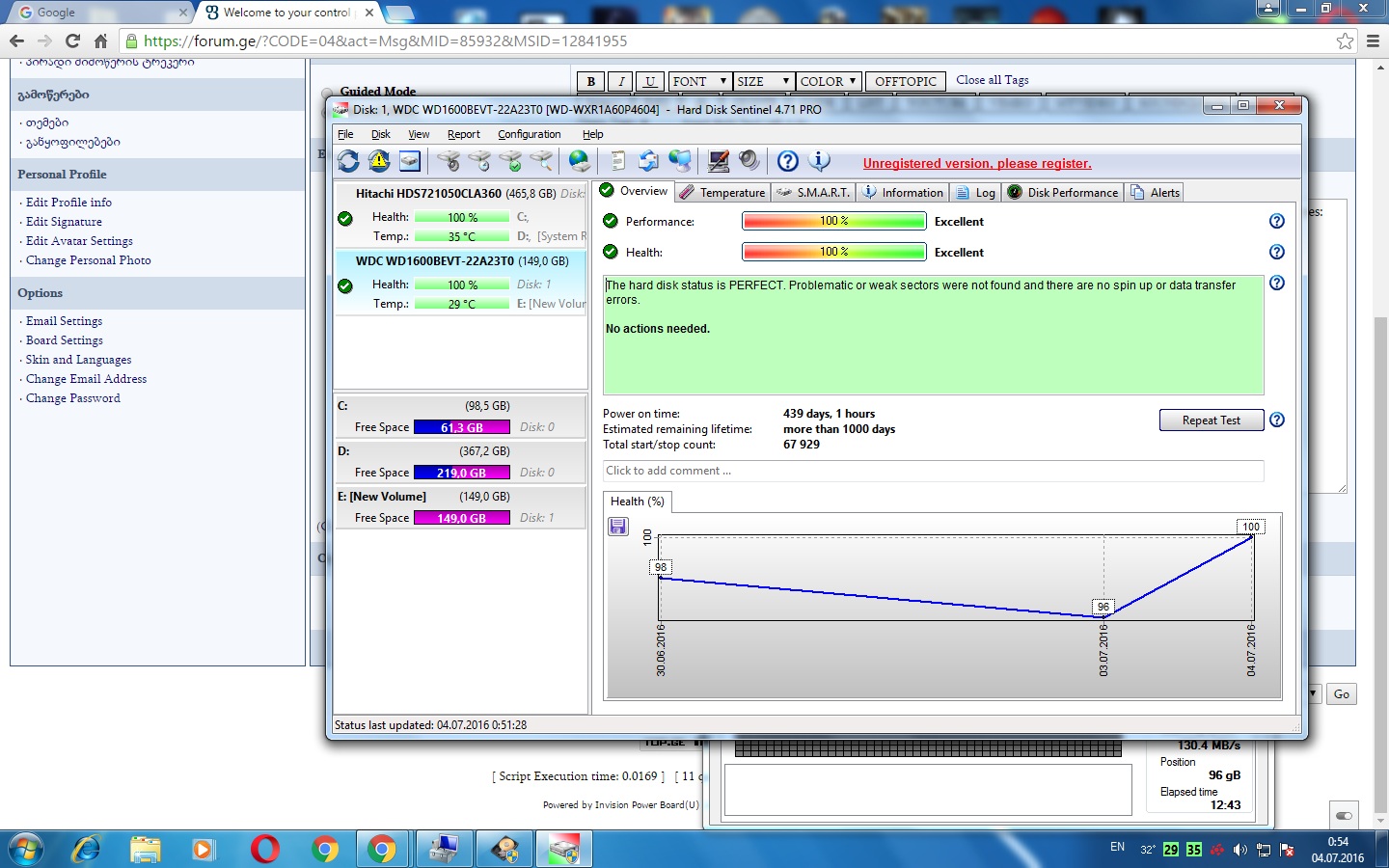
Task: Open configuration via the monitor-screwdriver icon
Action: (x=719, y=161)
